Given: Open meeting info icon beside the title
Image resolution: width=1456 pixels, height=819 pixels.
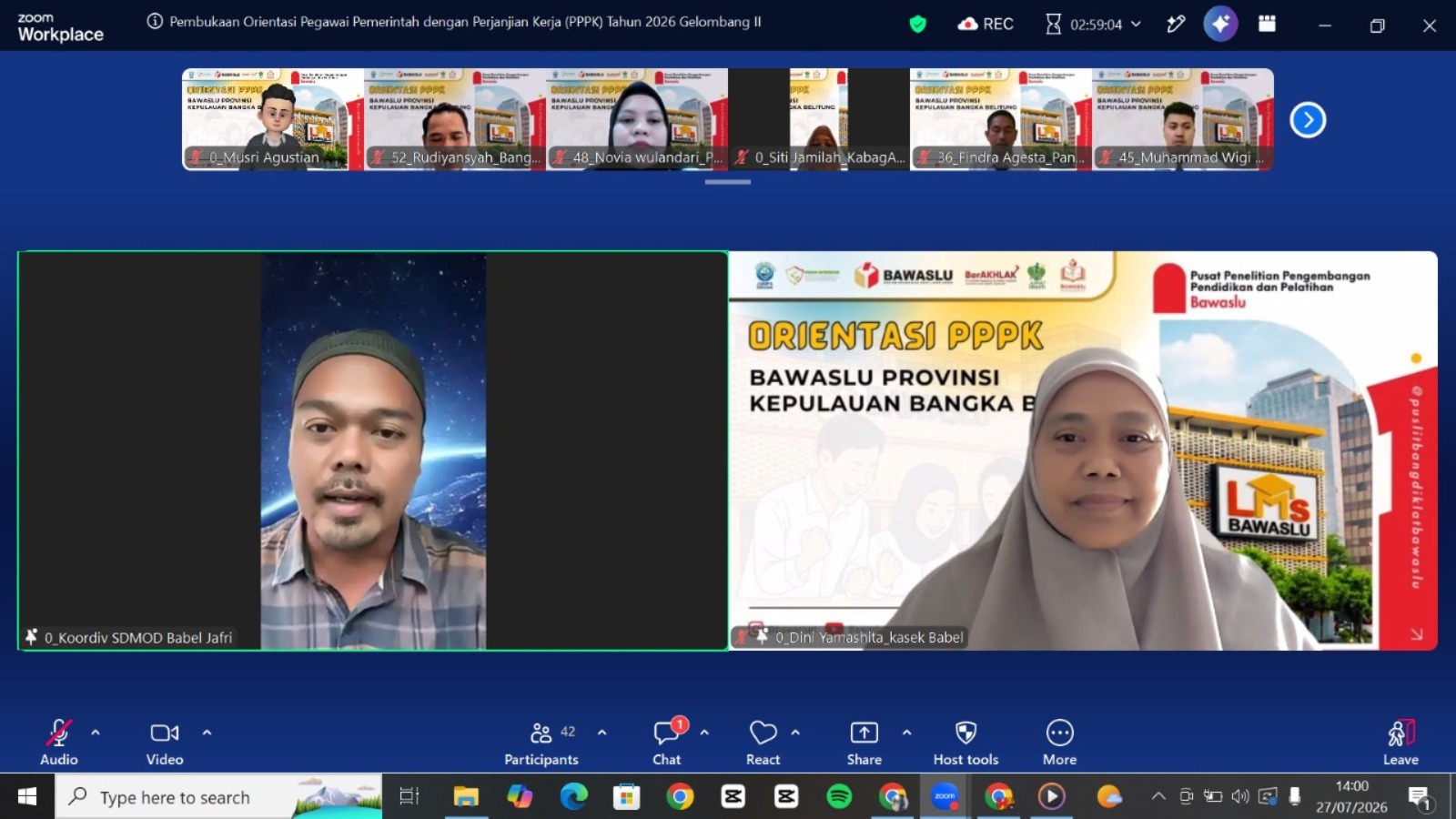Looking at the screenshot, I should click(x=156, y=22).
